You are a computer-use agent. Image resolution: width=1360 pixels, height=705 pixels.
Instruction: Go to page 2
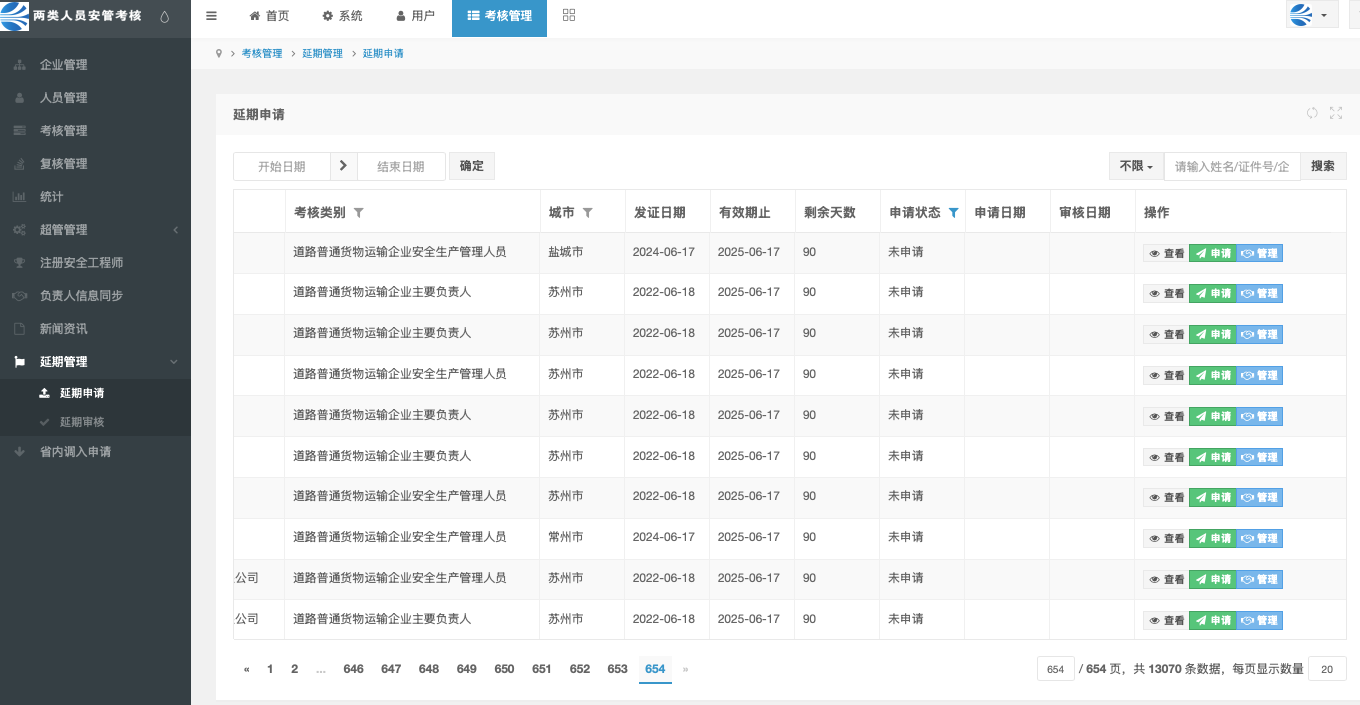pyautogui.click(x=294, y=669)
